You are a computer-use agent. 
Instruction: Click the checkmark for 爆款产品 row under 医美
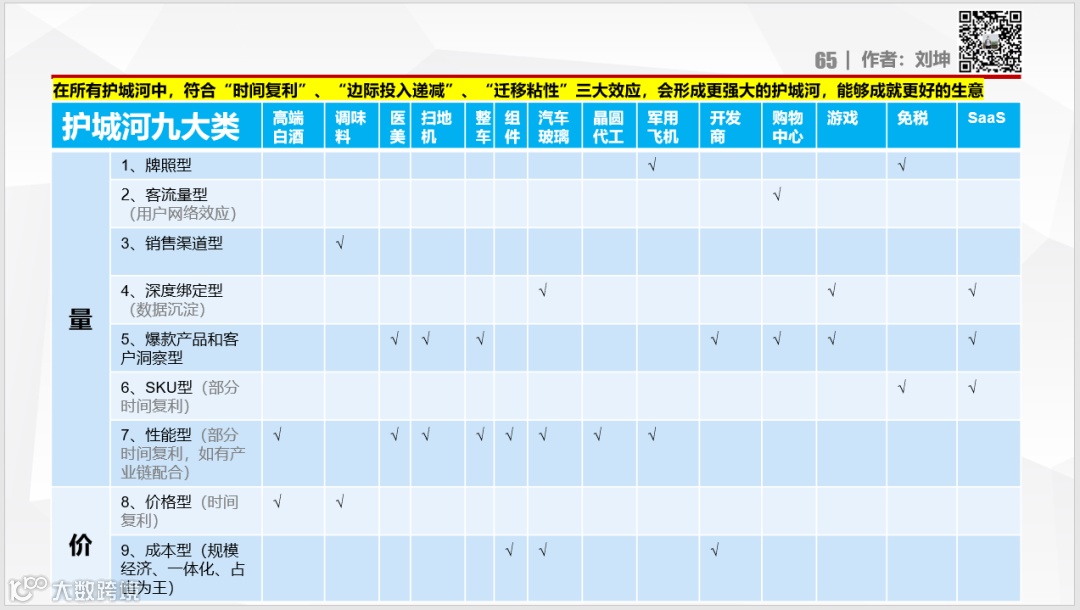click(395, 339)
